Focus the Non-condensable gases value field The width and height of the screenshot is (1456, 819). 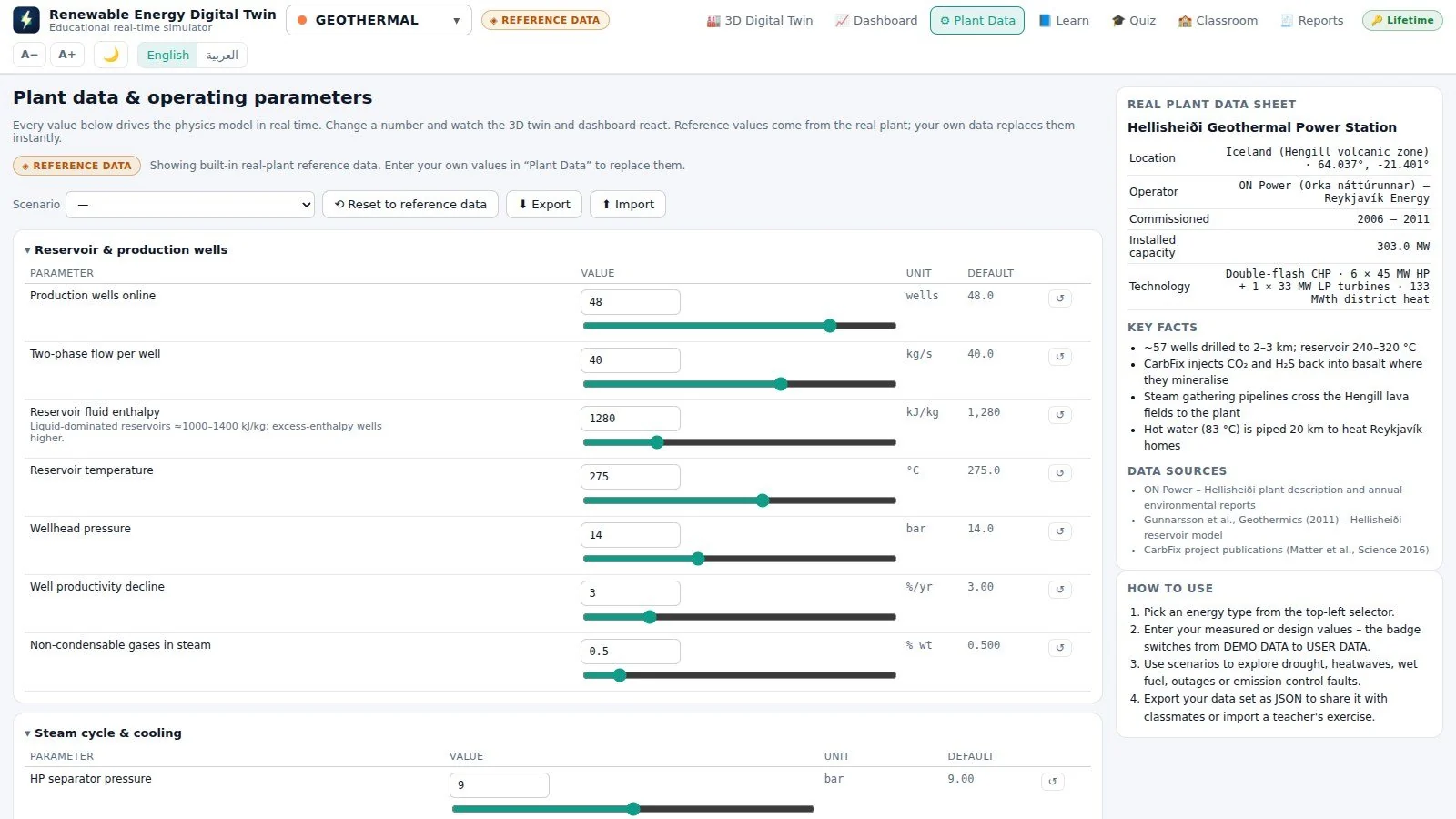tap(631, 652)
